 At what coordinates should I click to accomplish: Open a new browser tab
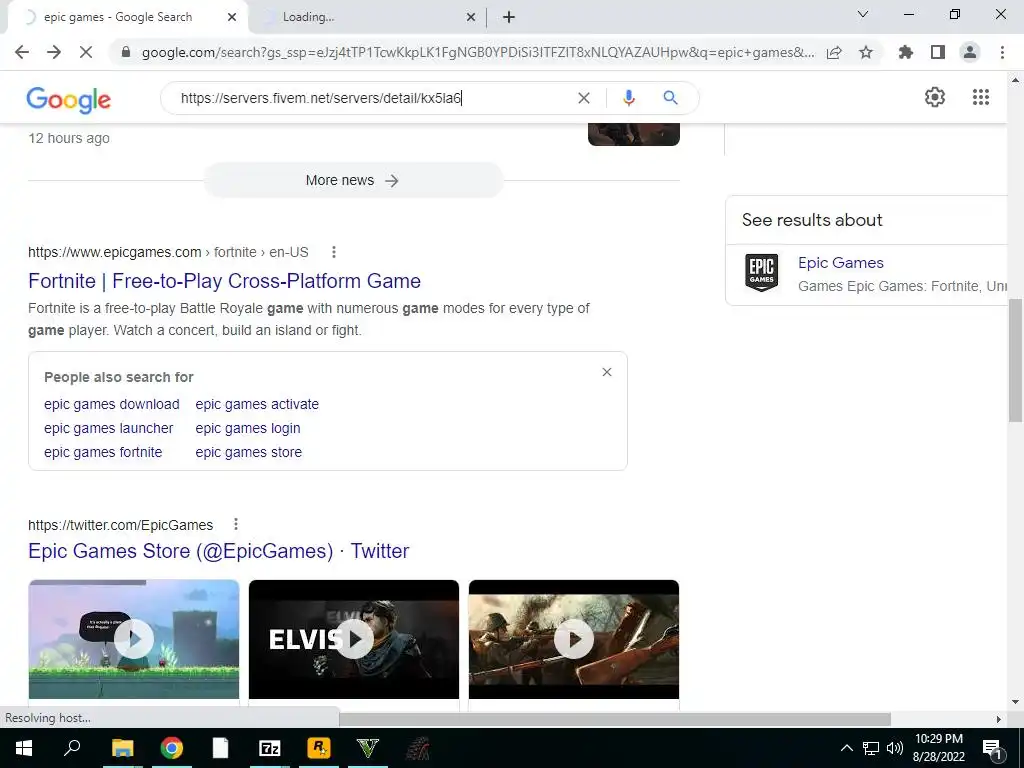pos(509,17)
